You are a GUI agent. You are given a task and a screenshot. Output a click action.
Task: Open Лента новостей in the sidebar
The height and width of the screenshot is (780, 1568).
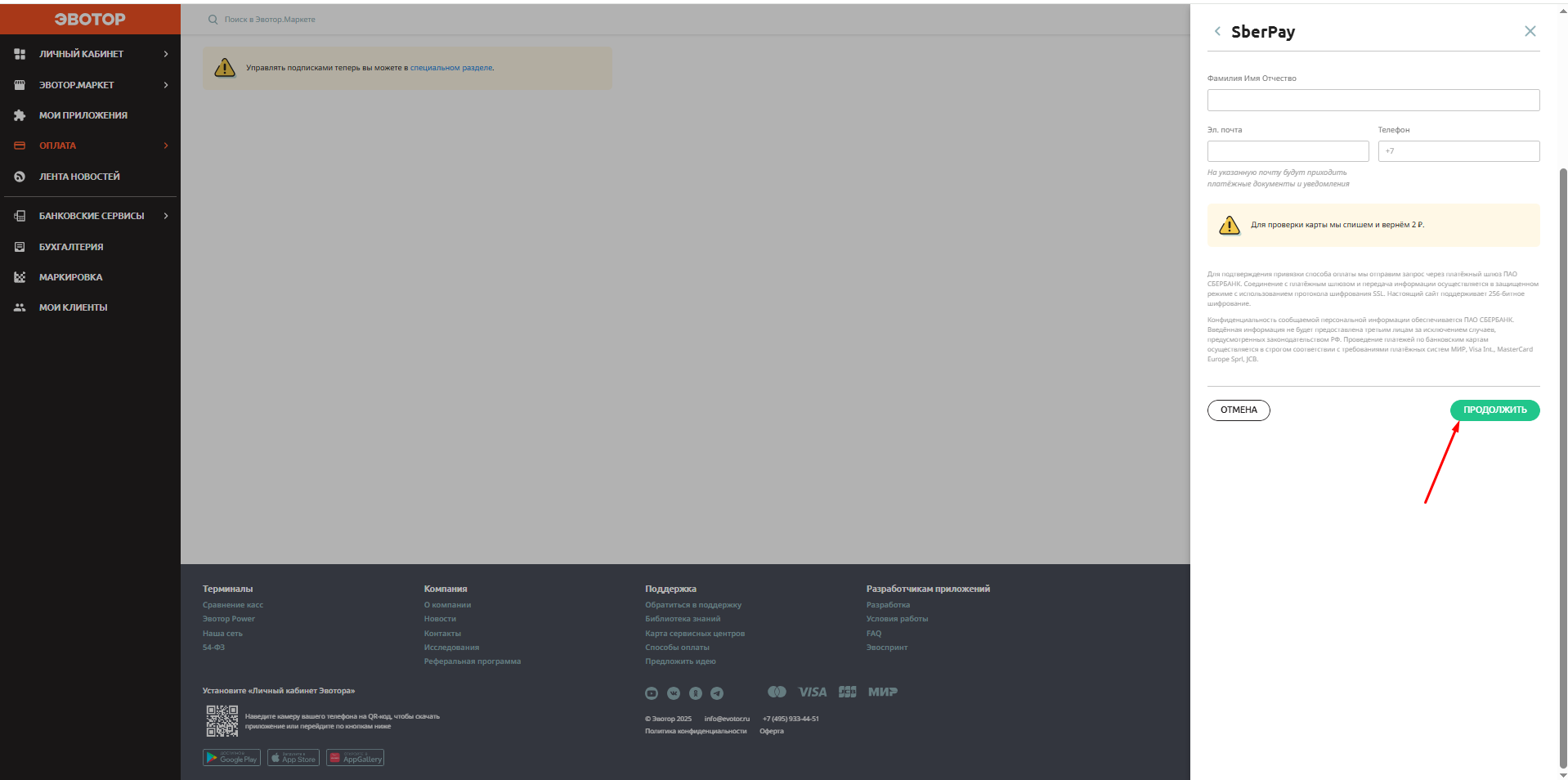90,177
